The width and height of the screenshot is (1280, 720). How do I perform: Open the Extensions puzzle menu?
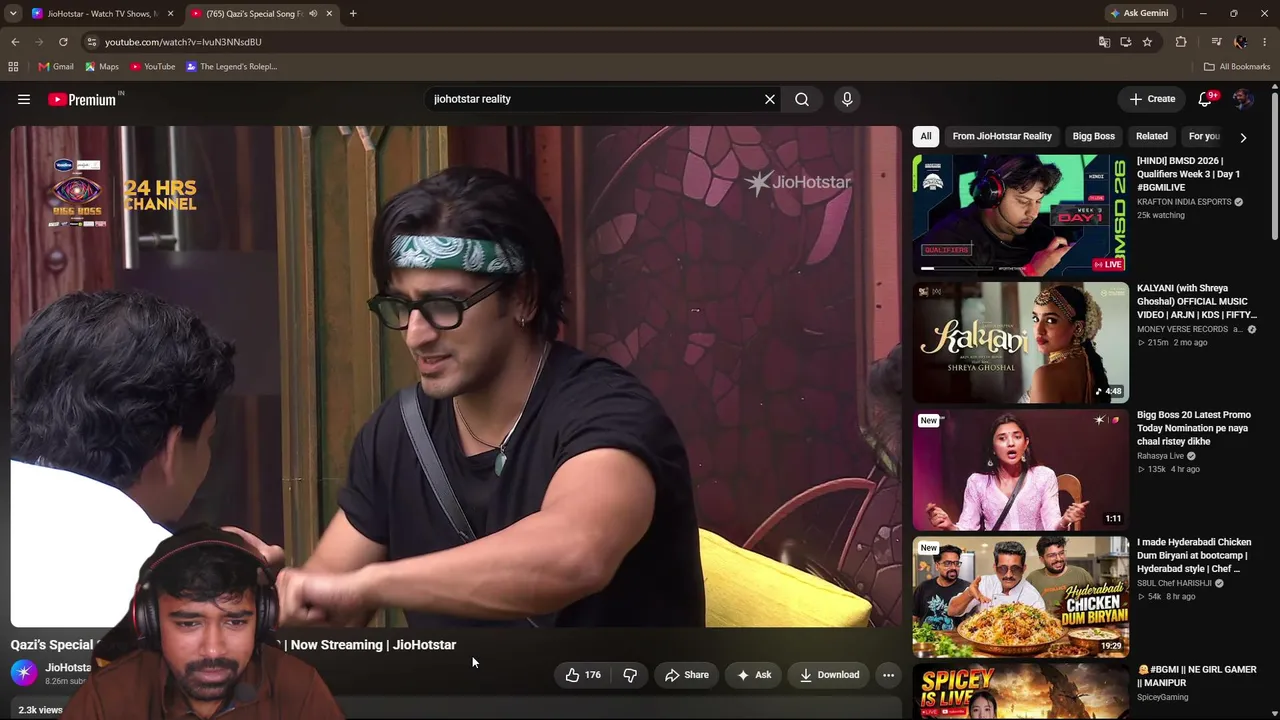click(1181, 42)
